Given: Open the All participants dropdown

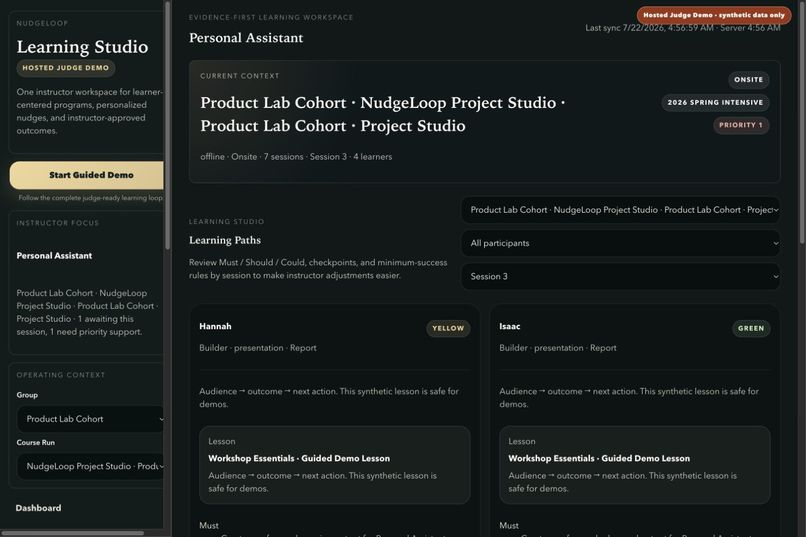Looking at the screenshot, I should (621, 243).
